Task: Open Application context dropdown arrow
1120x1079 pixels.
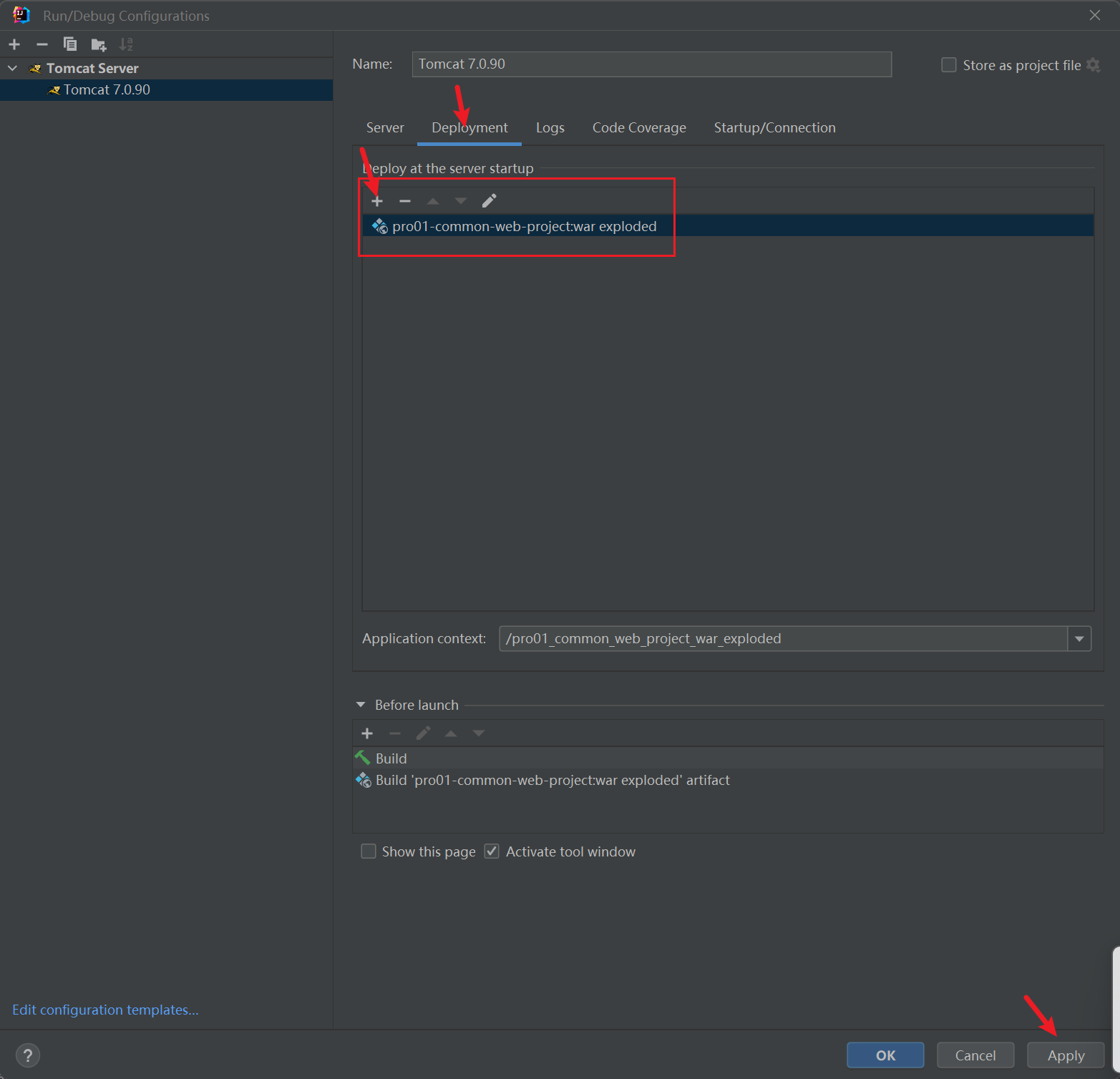Action: point(1079,639)
